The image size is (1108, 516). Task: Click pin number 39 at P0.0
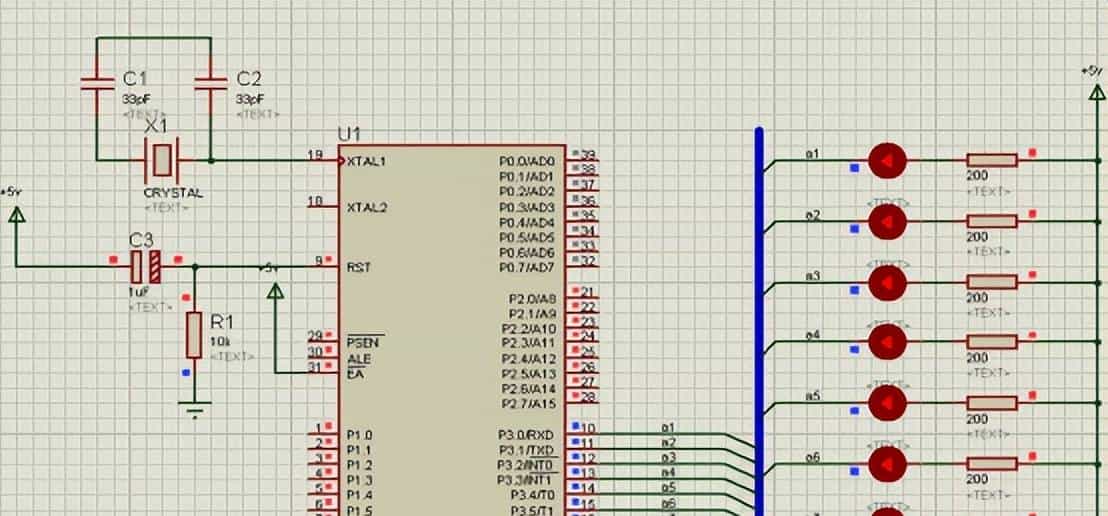pyautogui.click(x=588, y=155)
